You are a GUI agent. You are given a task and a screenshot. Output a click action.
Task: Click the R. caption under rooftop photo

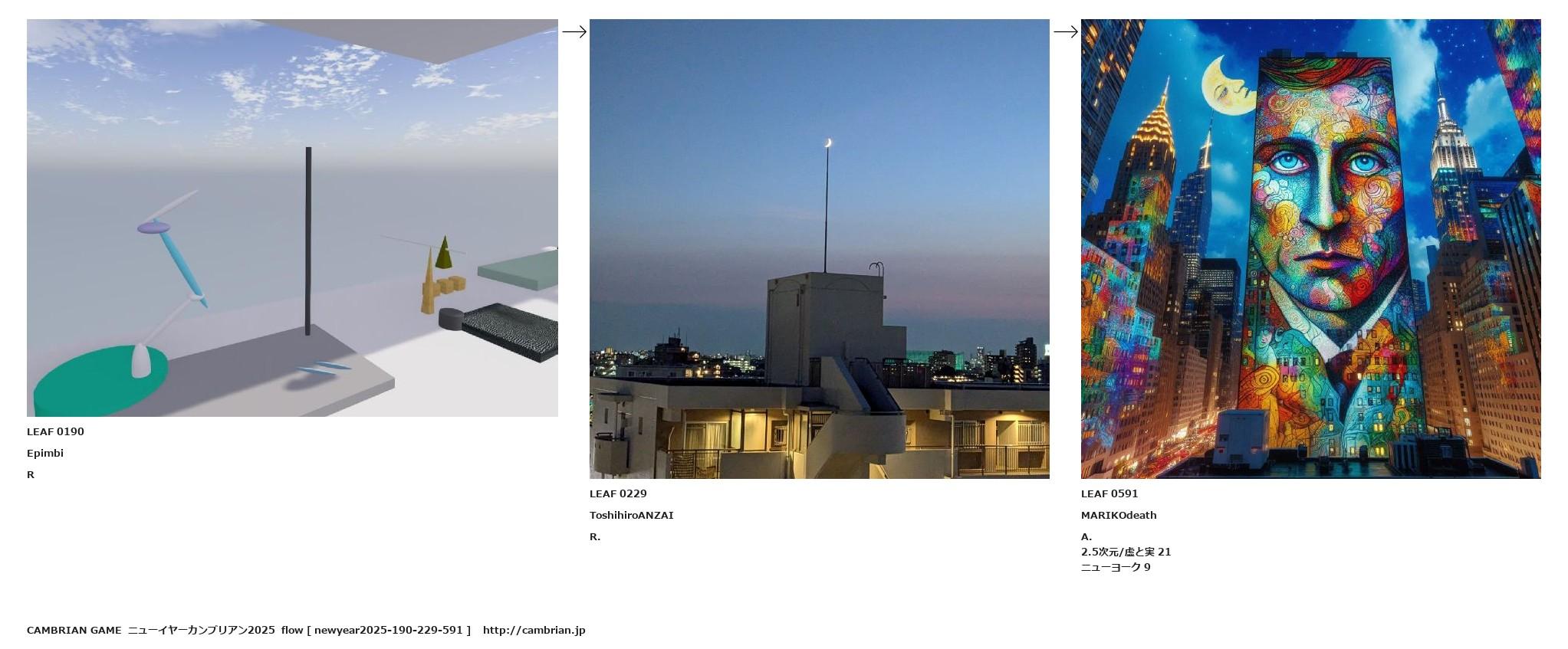click(x=595, y=536)
